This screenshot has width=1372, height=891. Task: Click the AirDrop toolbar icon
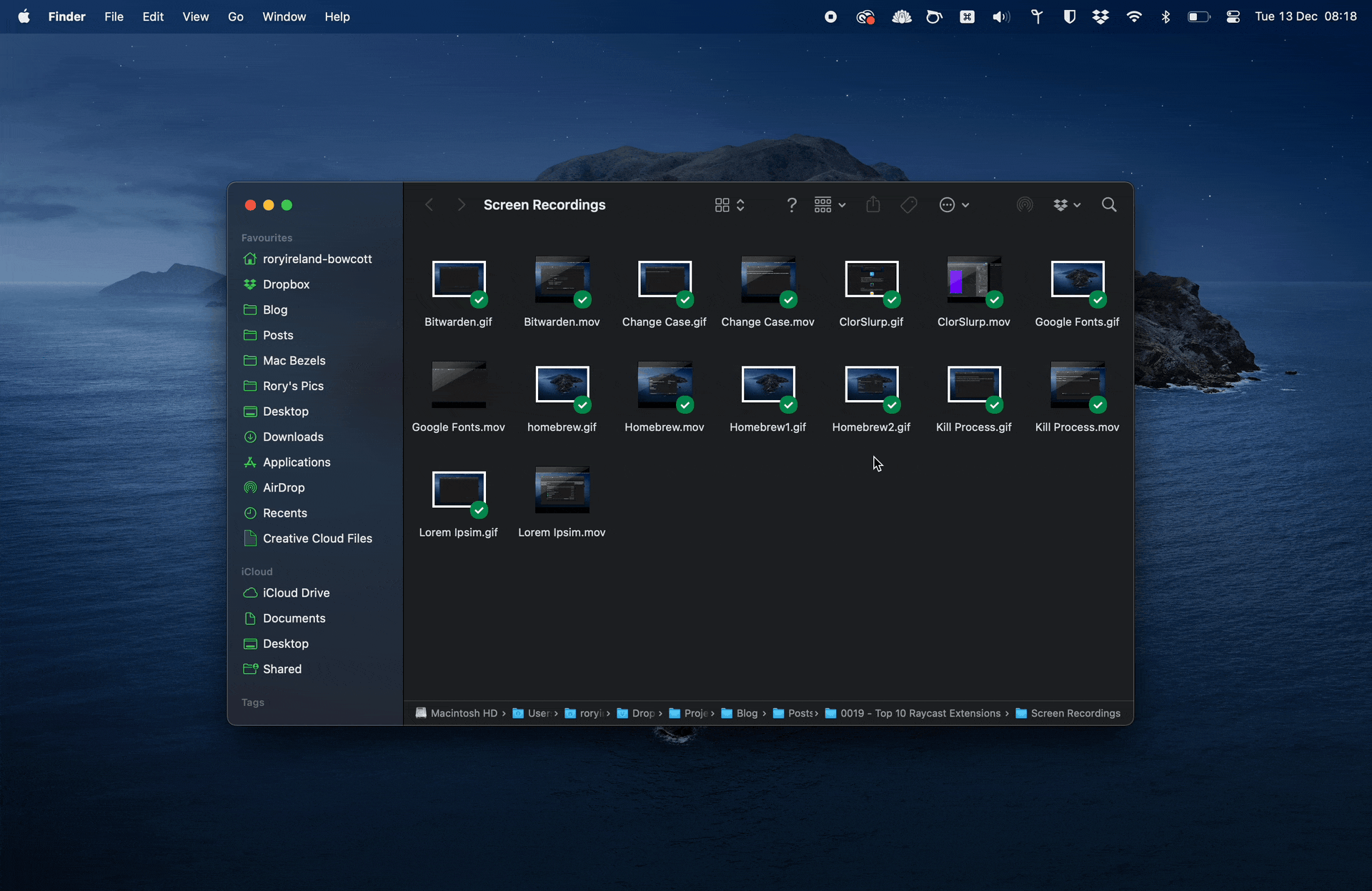[1025, 205]
